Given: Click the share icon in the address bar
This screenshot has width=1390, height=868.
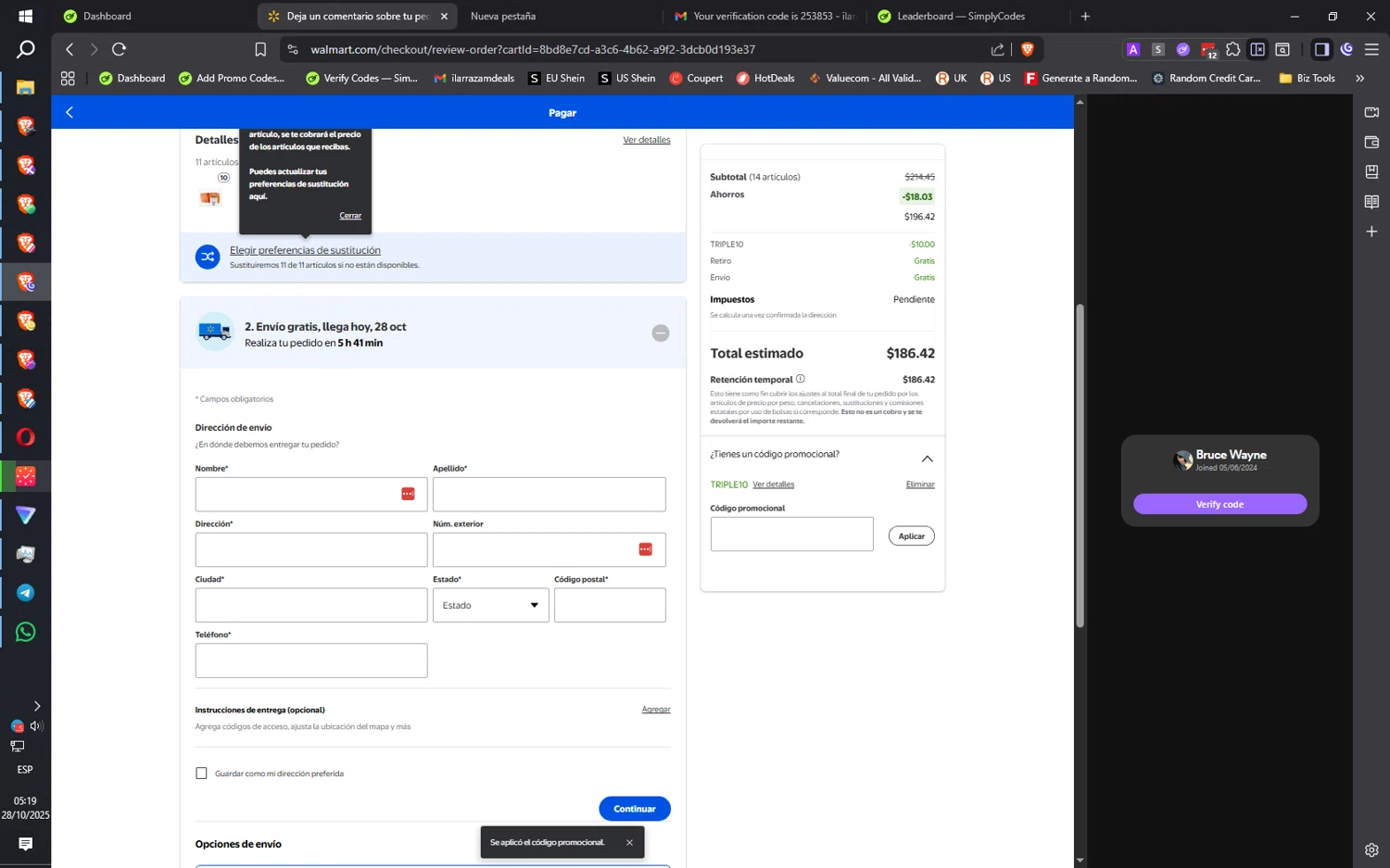Looking at the screenshot, I should pos(997,49).
